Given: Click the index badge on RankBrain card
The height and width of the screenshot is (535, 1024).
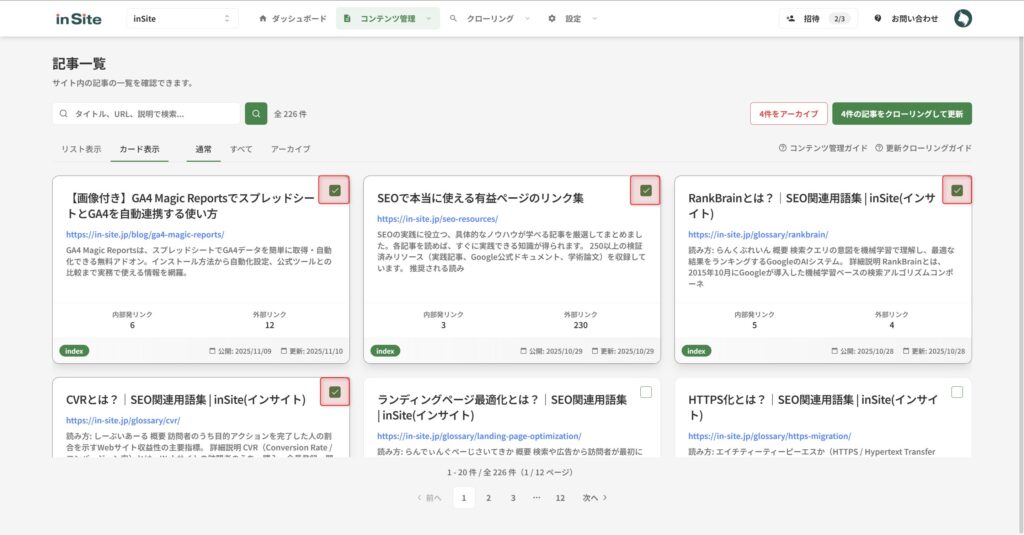Looking at the screenshot, I should pos(696,351).
